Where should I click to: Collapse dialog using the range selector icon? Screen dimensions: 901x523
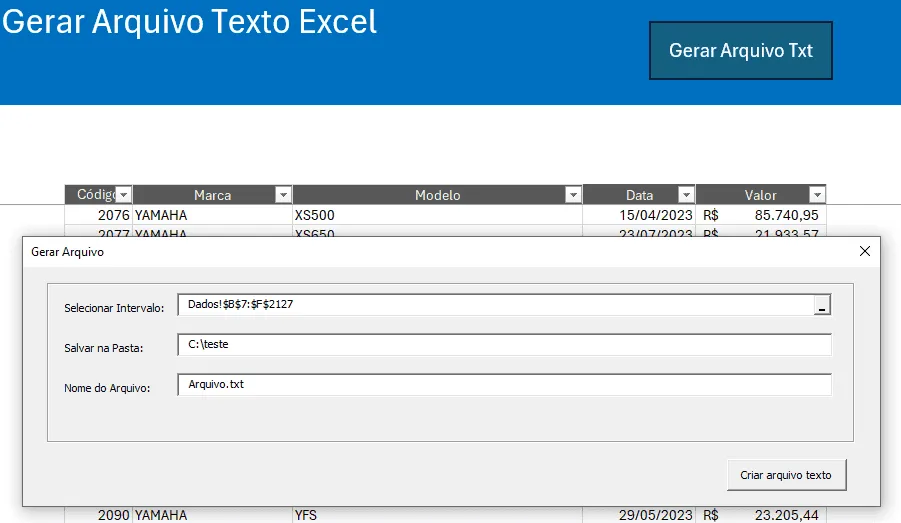[x=822, y=305]
